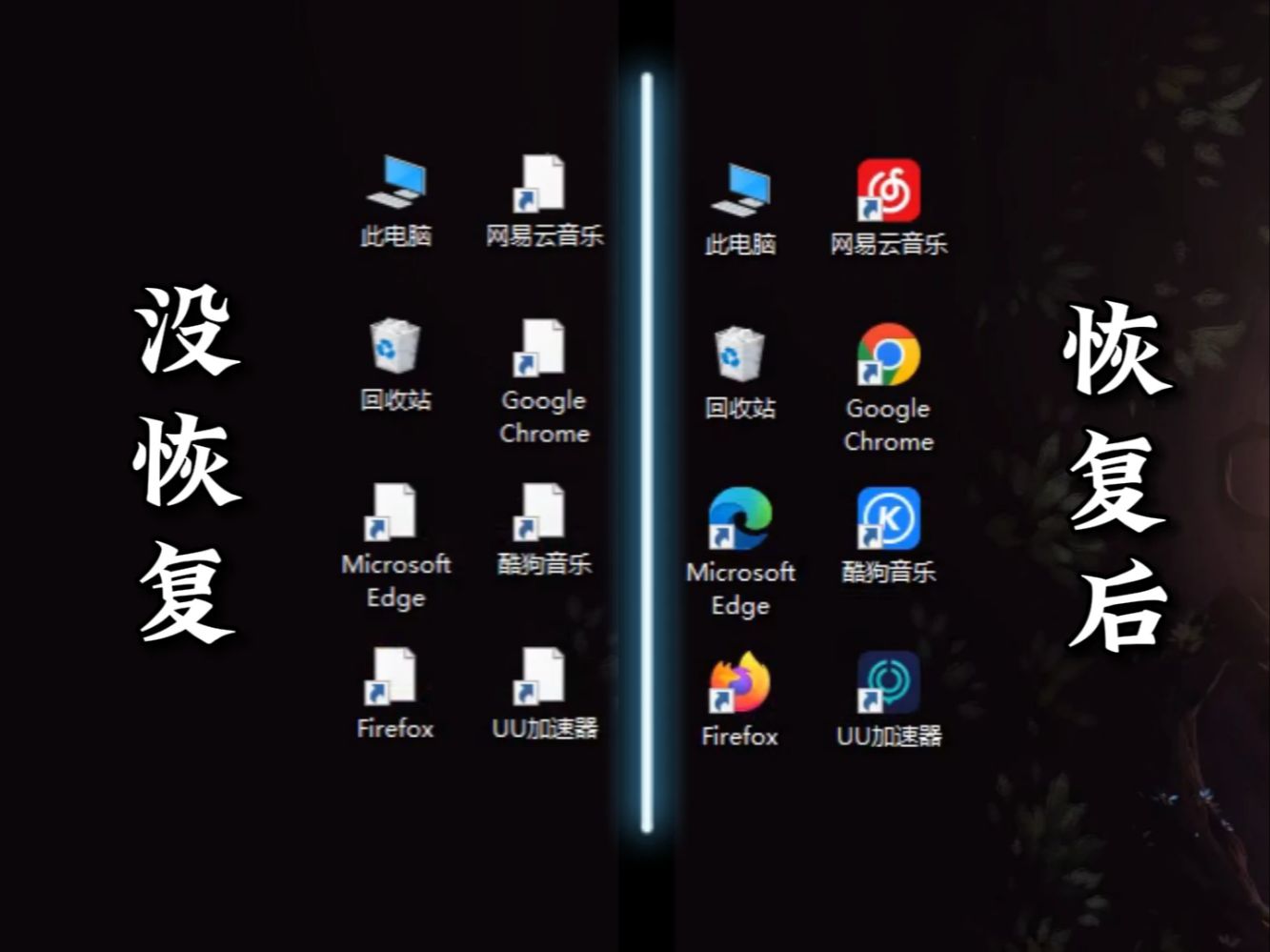
Task: Click the left 此电脑 text label
Action: (395, 235)
